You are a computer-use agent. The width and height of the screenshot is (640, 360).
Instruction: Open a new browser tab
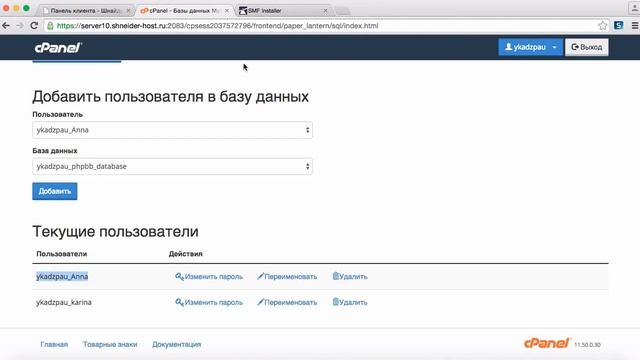[343, 11]
